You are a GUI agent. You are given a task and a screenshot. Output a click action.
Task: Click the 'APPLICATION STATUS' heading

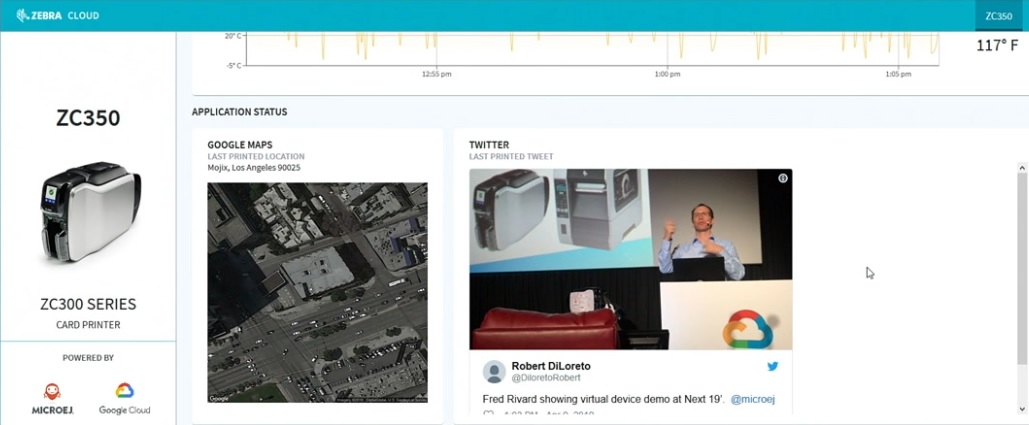tap(240, 112)
